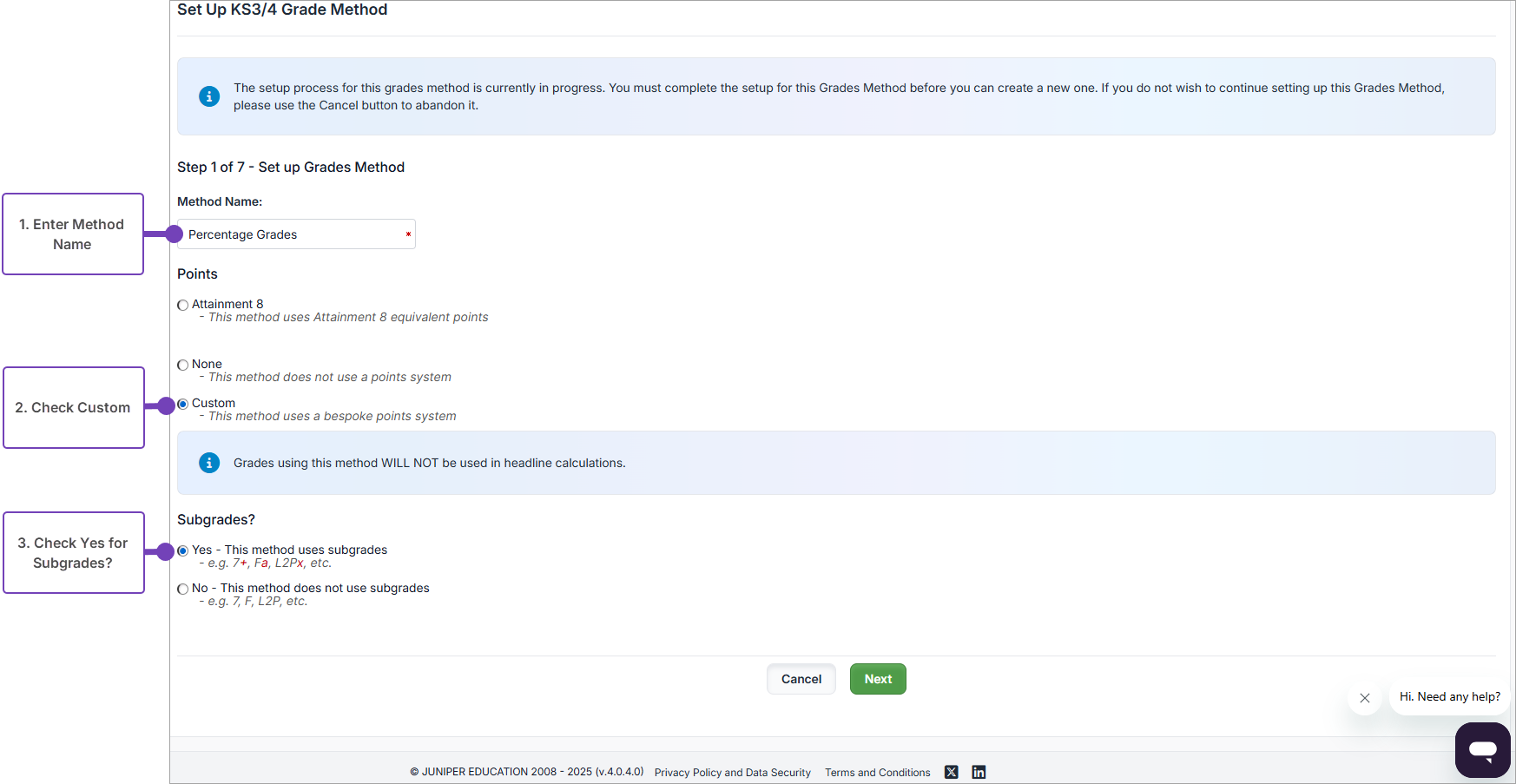The width and height of the screenshot is (1516, 784).
Task: Click the Juniper Education copyright text
Action: tap(527, 772)
